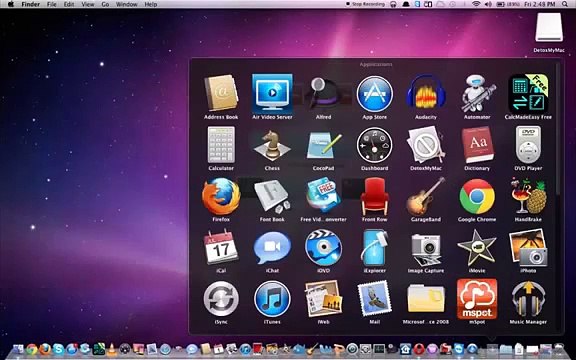
Task: Open Font Book
Action: [272, 197]
